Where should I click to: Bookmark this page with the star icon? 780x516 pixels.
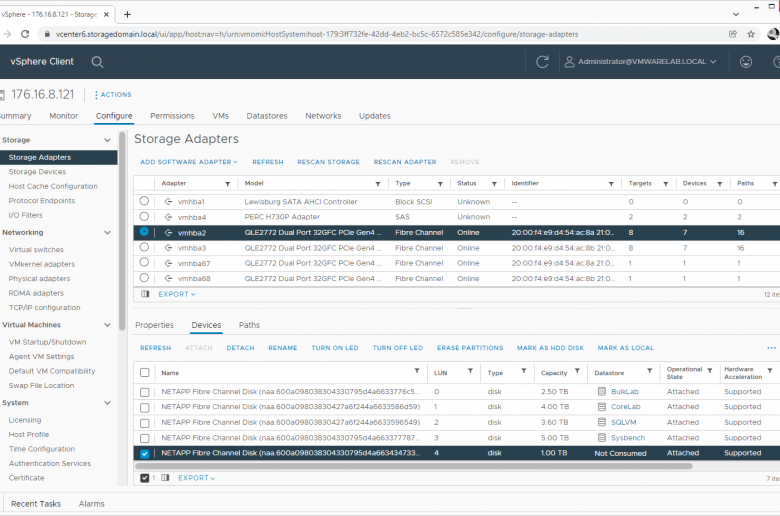(x=751, y=34)
